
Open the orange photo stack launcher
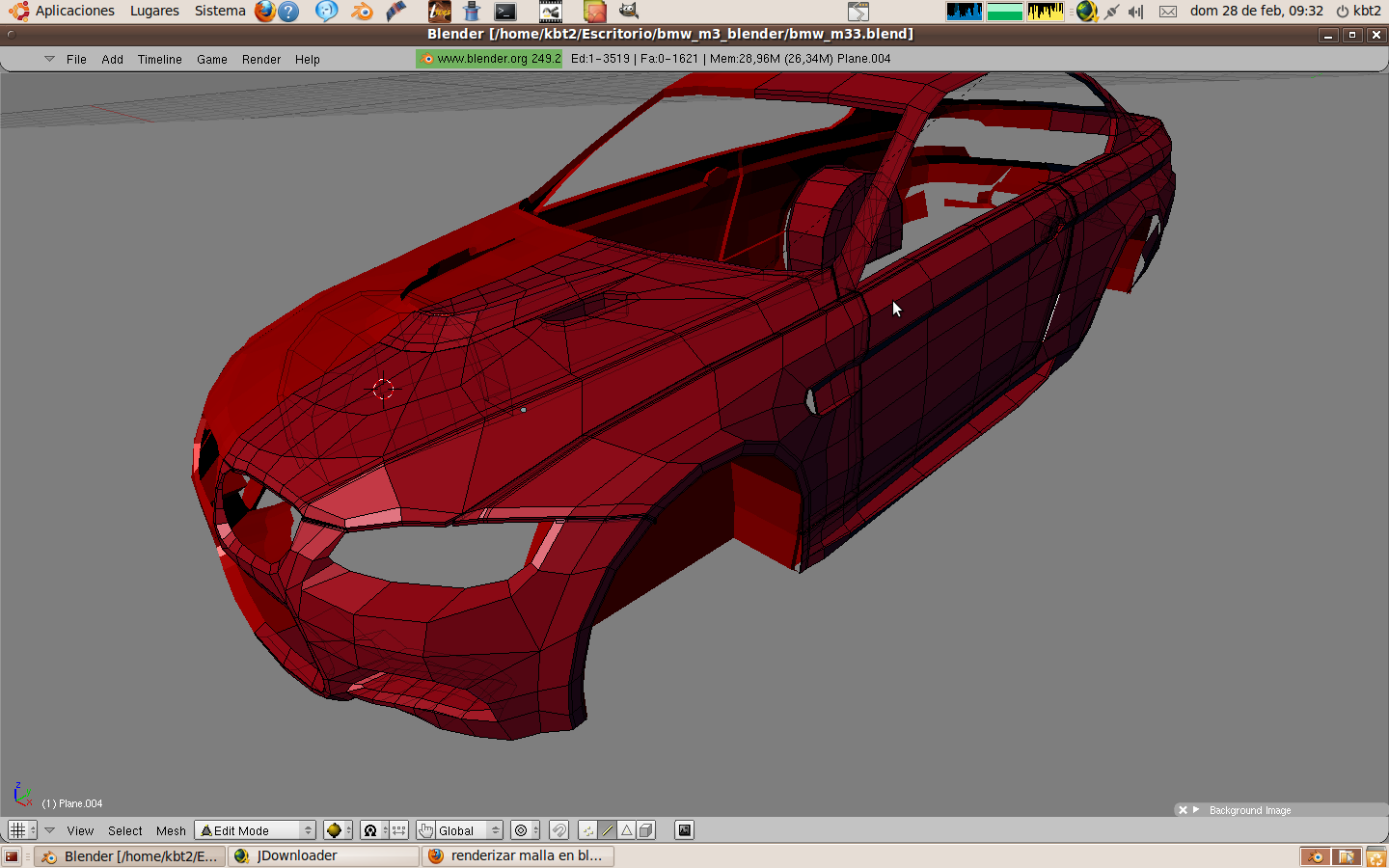[595, 12]
